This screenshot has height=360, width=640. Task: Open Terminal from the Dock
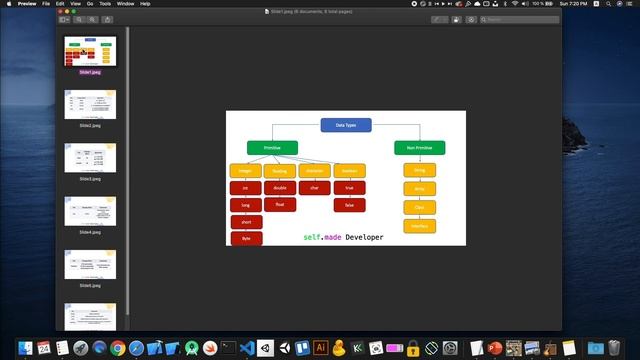point(229,348)
